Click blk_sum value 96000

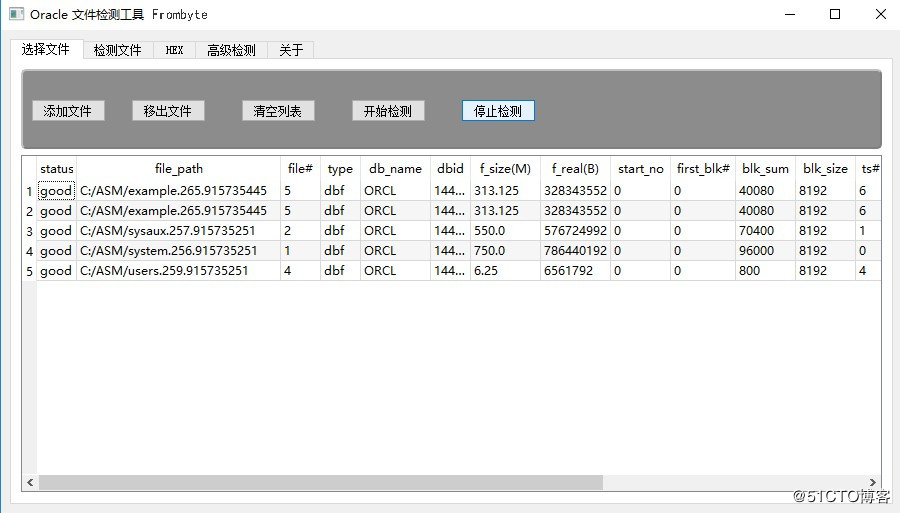point(757,251)
